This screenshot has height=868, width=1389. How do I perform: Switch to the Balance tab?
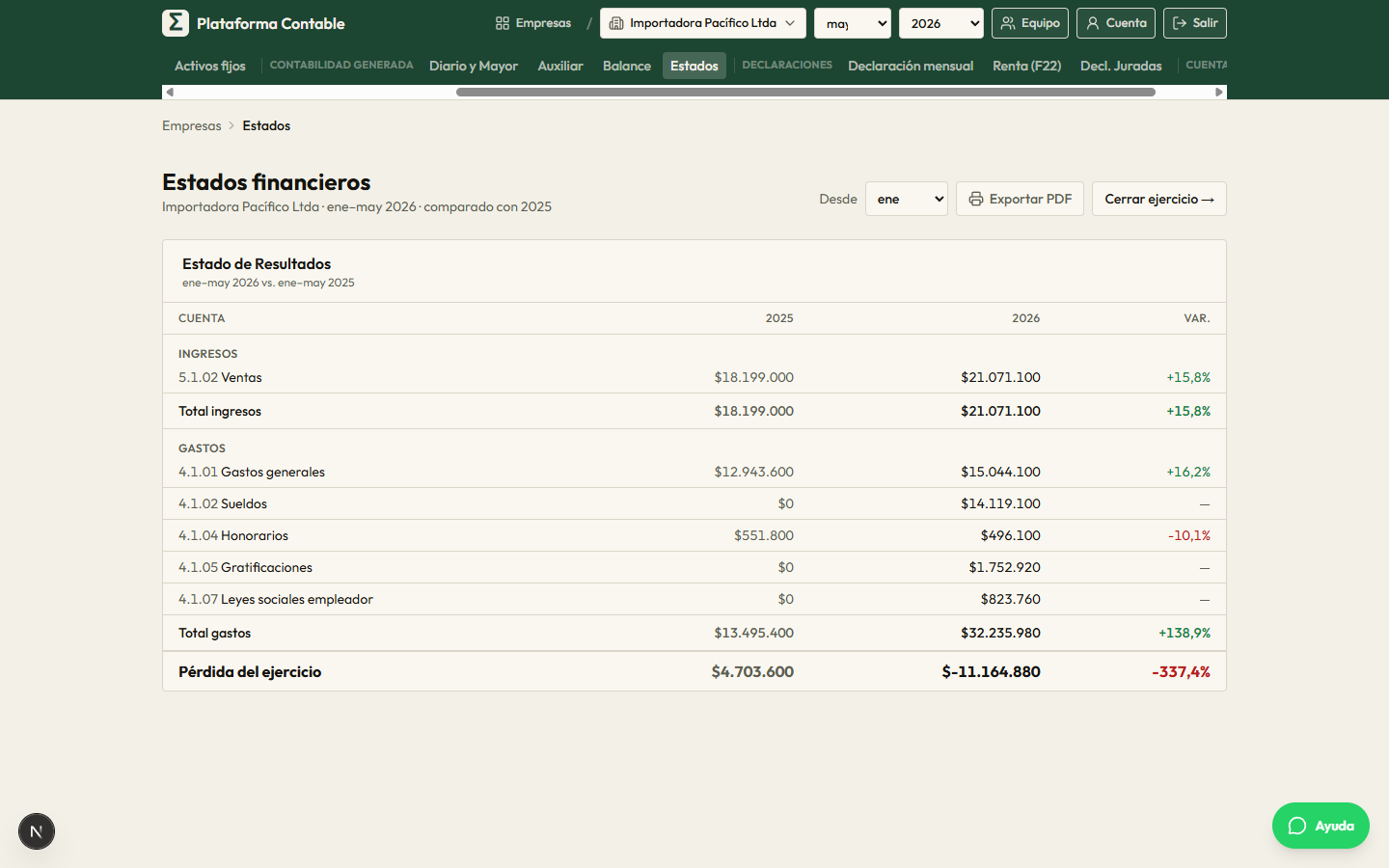coord(627,66)
